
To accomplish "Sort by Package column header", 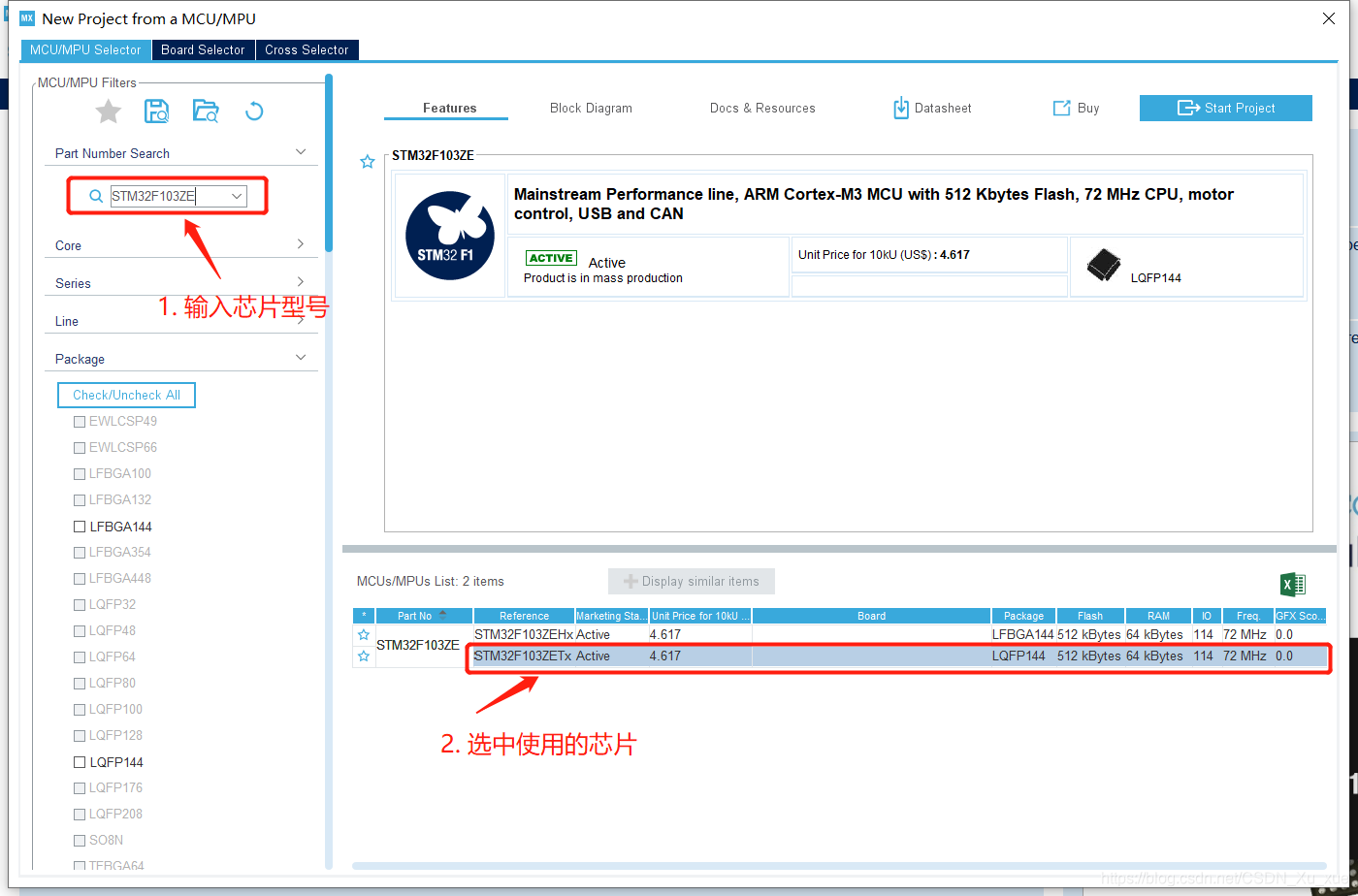I will (1023, 616).
